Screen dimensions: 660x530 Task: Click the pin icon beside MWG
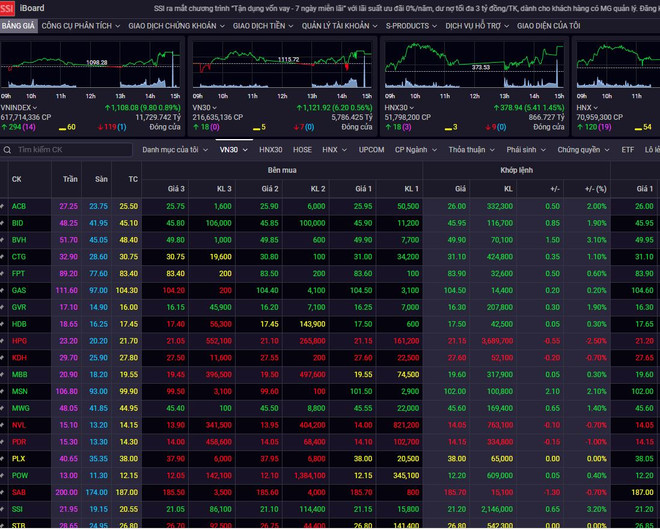click(3, 408)
